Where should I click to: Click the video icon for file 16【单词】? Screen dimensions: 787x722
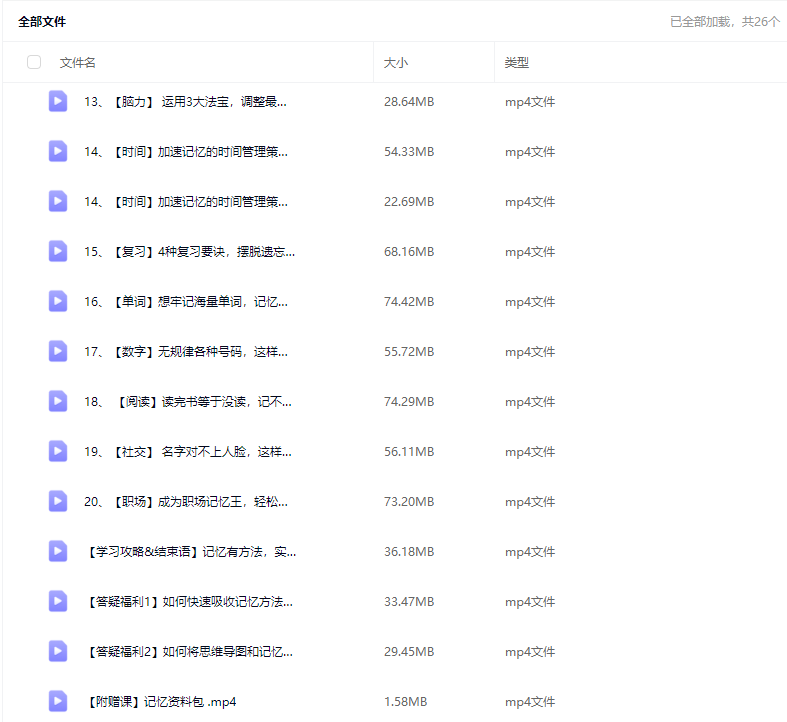(x=58, y=301)
